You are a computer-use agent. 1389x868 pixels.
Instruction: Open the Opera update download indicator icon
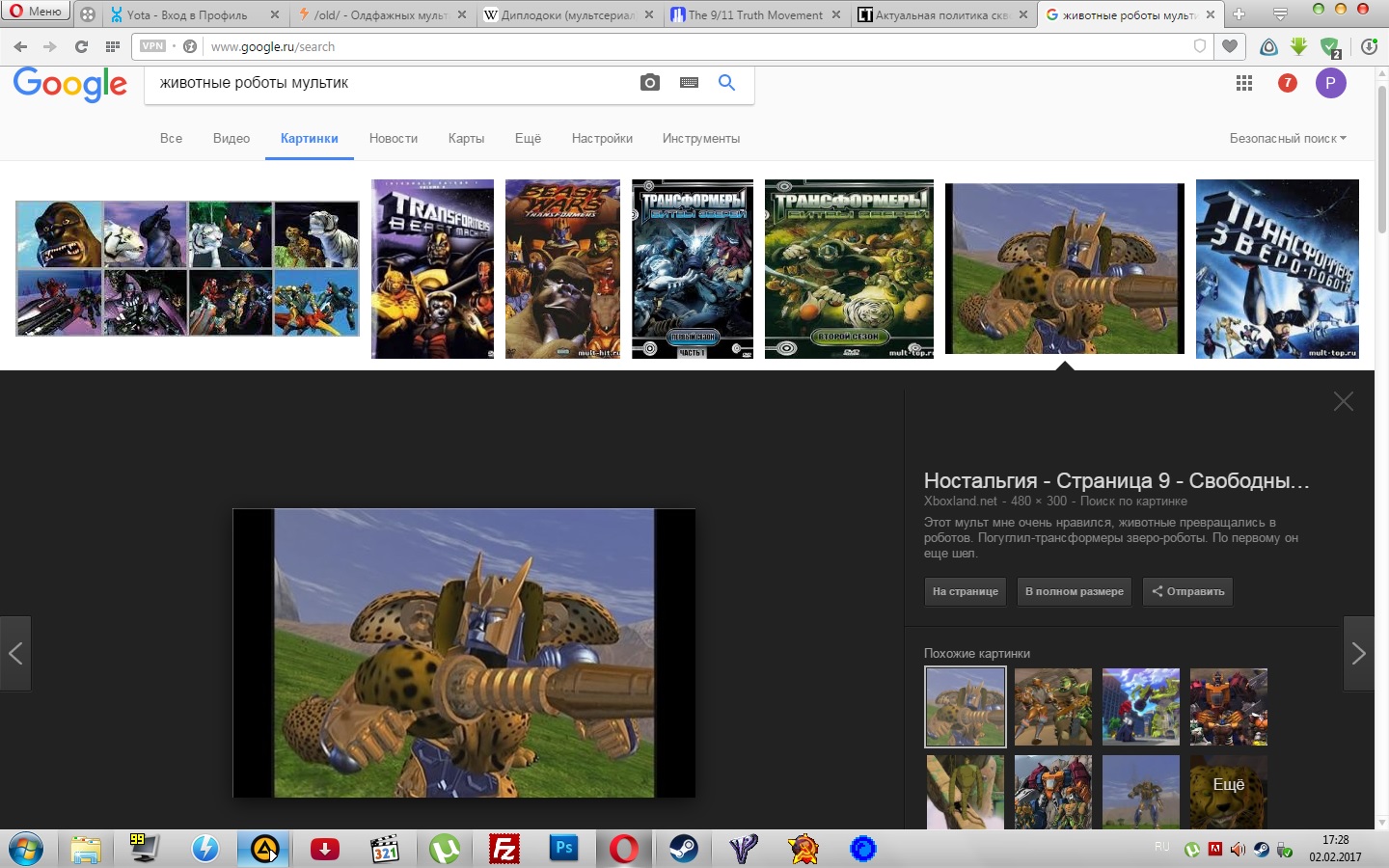coord(1369,46)
